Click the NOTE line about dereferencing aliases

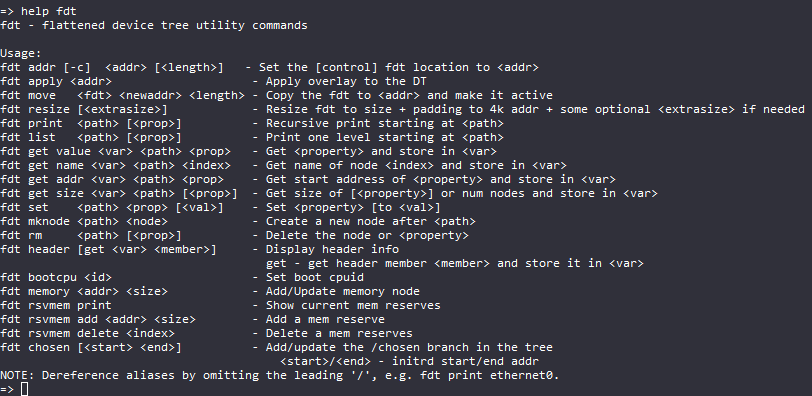click(x=280, y=375)
